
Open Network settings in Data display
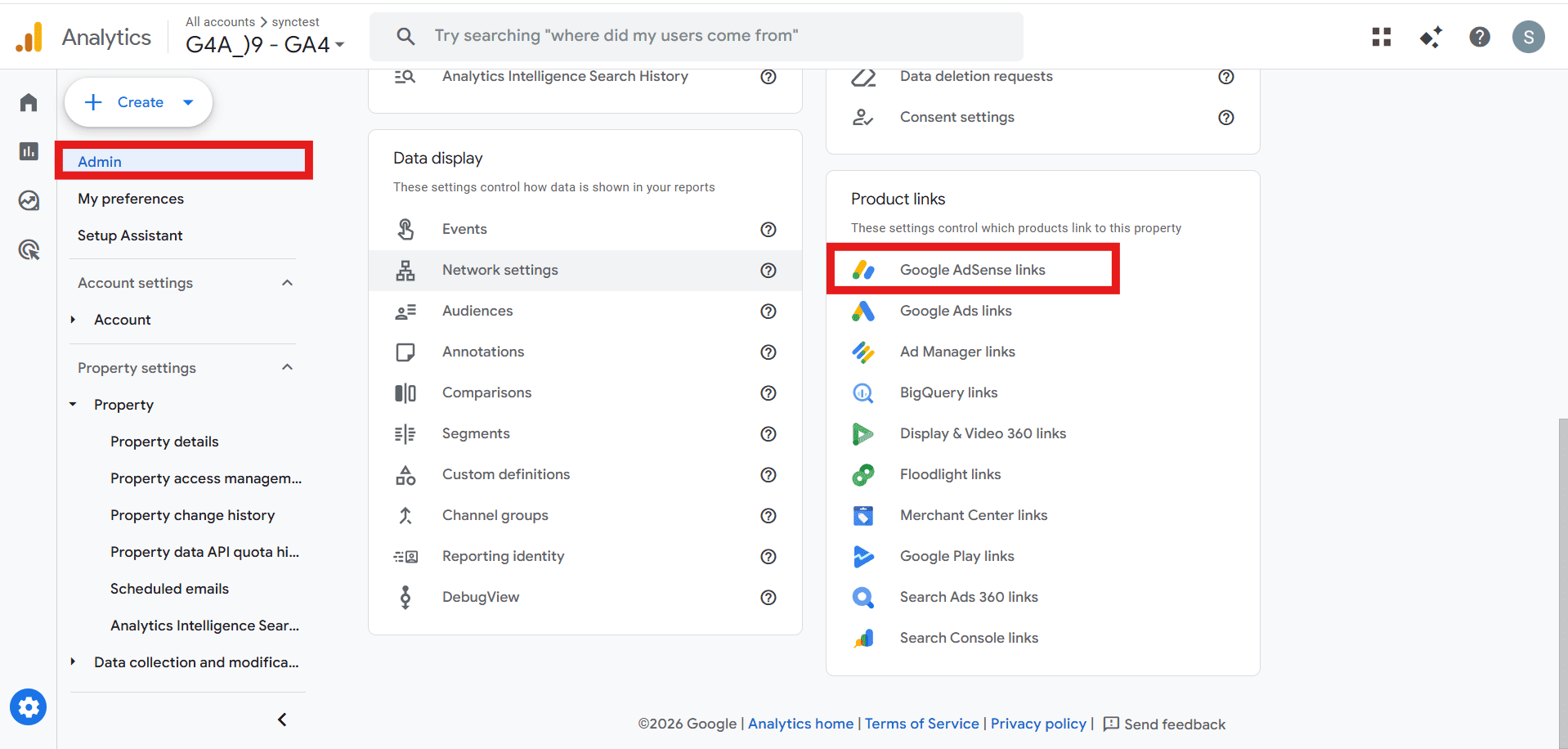pyautogui.click(x=585, y=270)
